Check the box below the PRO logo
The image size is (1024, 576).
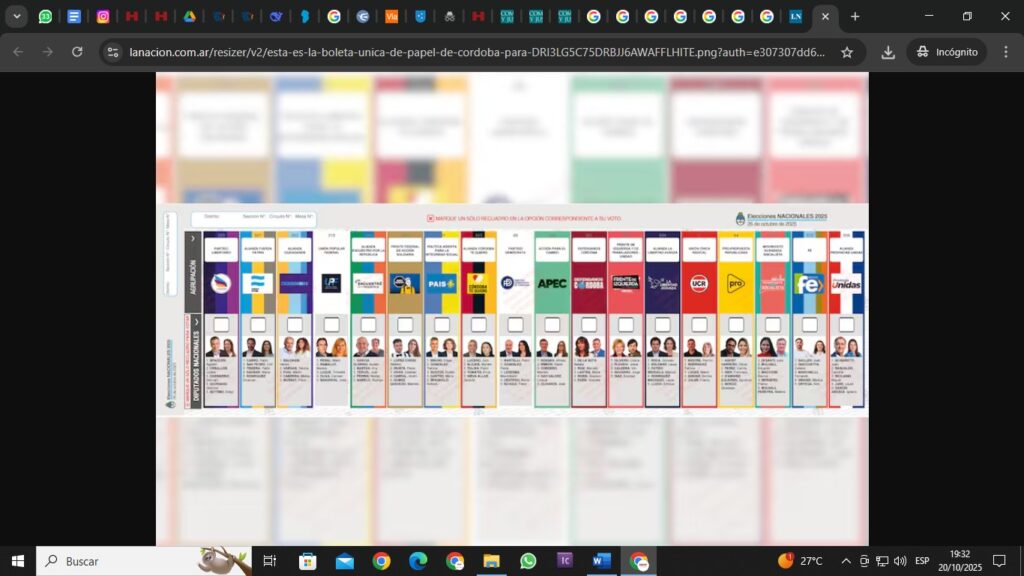736,324
